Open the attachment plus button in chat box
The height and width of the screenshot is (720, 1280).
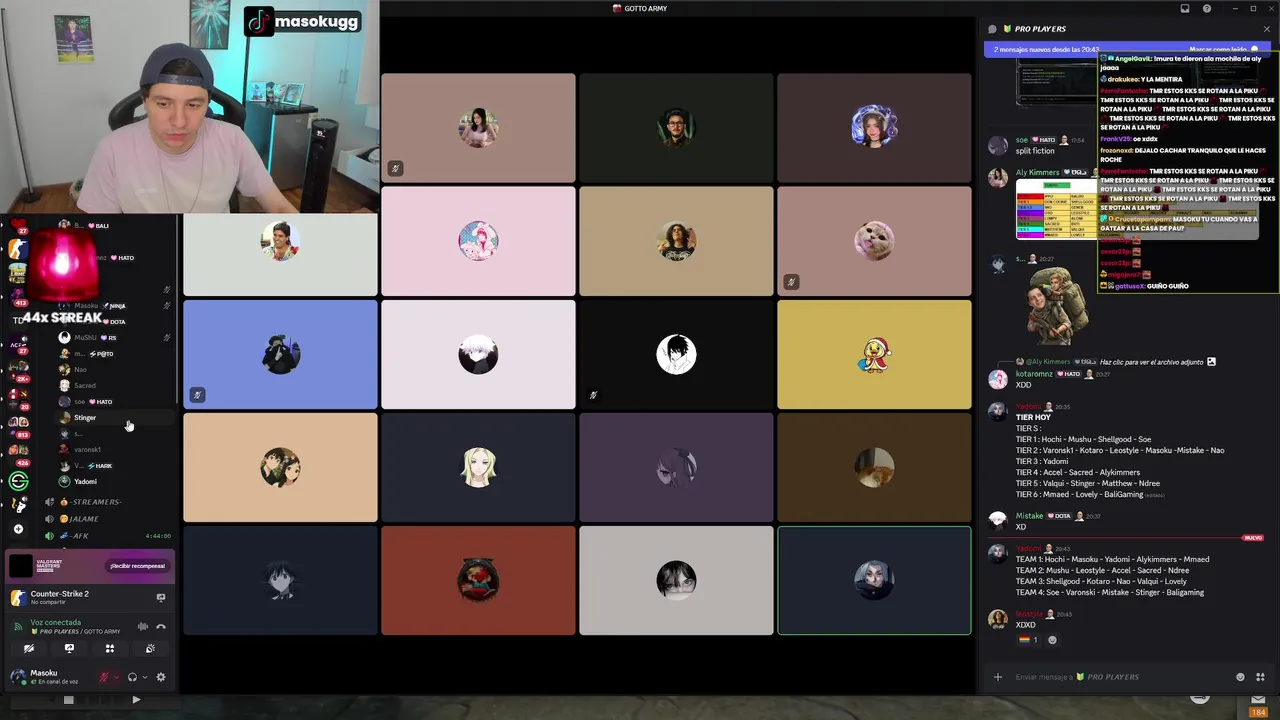click(997, 677)
